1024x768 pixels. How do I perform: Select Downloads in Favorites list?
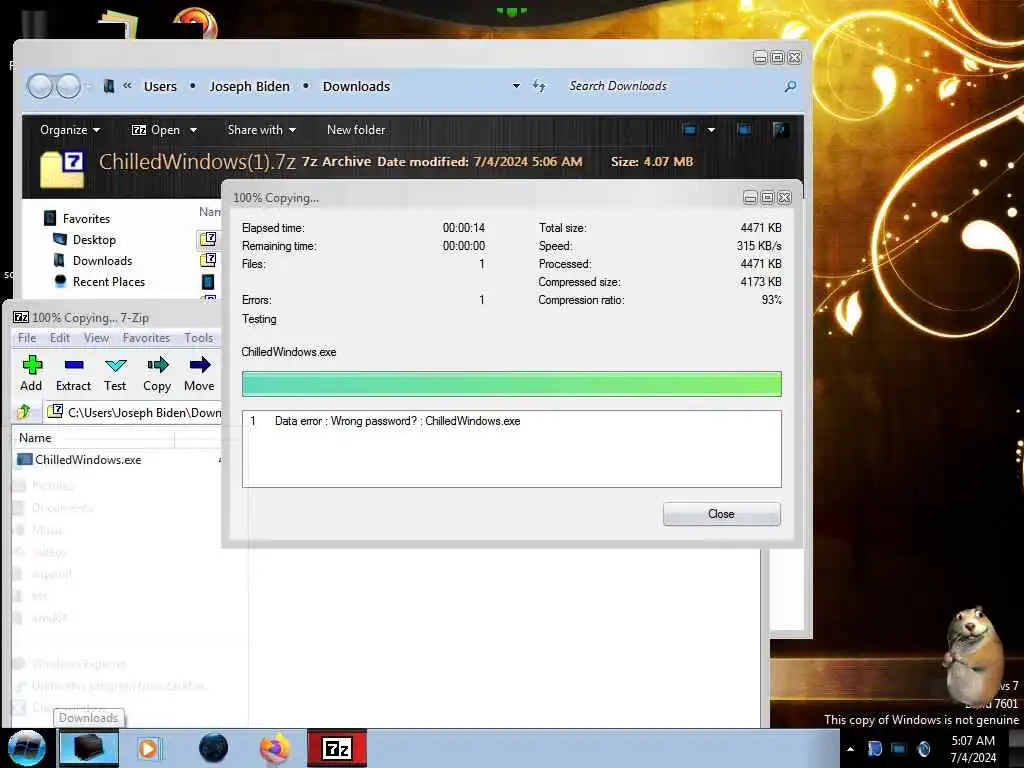[x=103, y=261]
